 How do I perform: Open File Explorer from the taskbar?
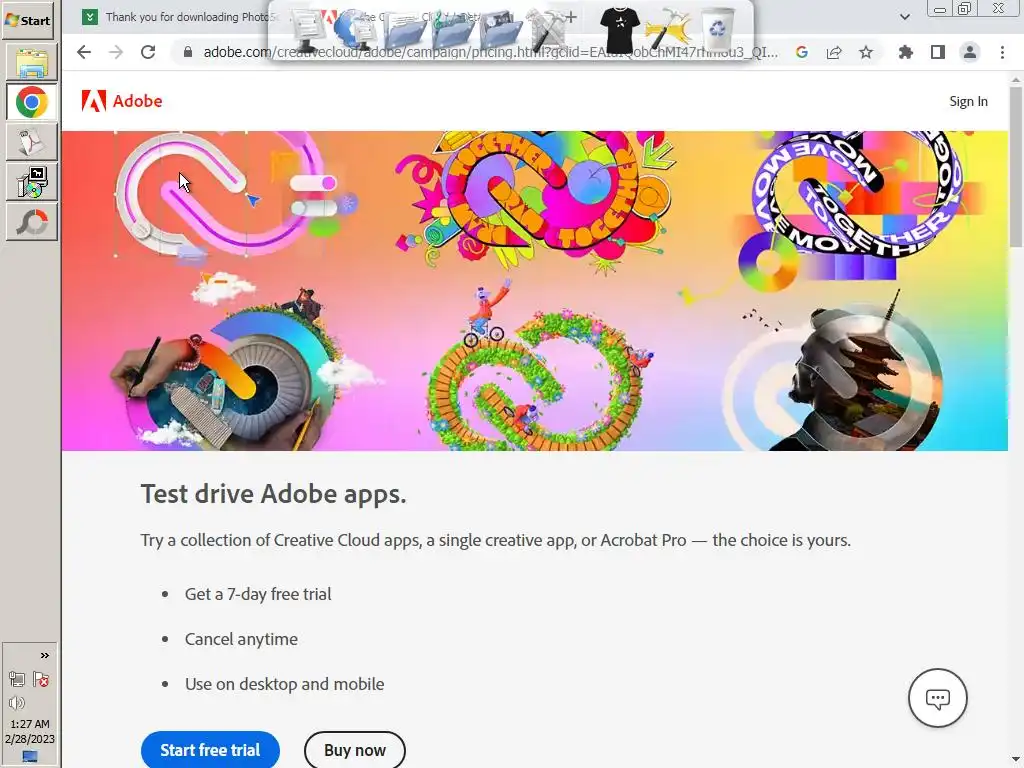[31, 63]
